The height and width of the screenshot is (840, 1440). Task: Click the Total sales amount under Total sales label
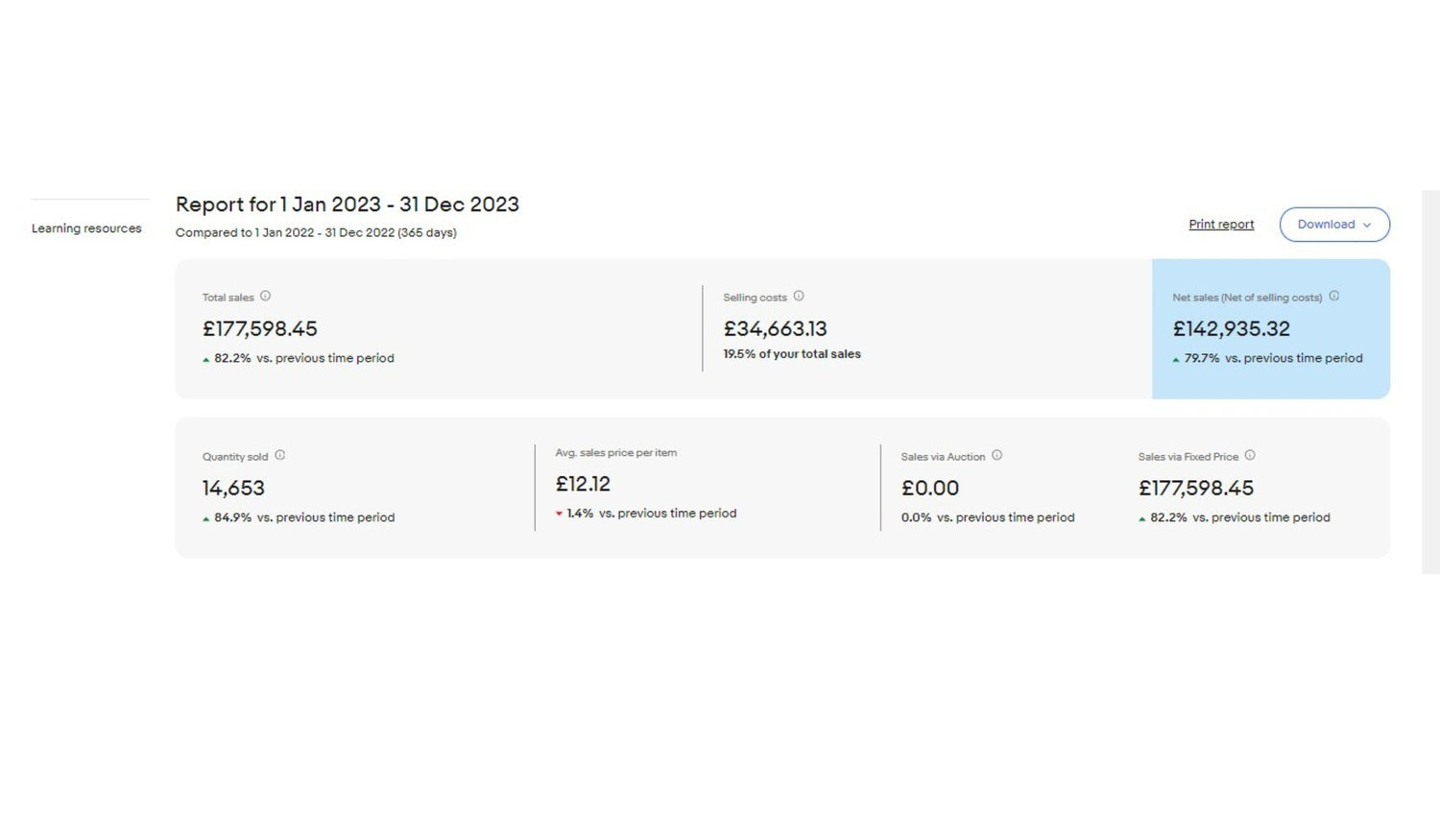tap(259, 329)
